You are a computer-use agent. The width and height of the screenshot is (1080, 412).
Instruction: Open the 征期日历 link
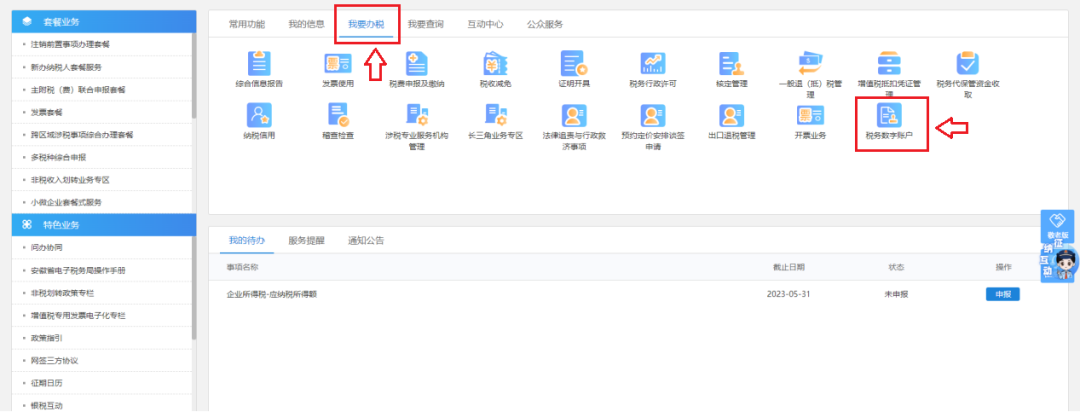[46, 383]
